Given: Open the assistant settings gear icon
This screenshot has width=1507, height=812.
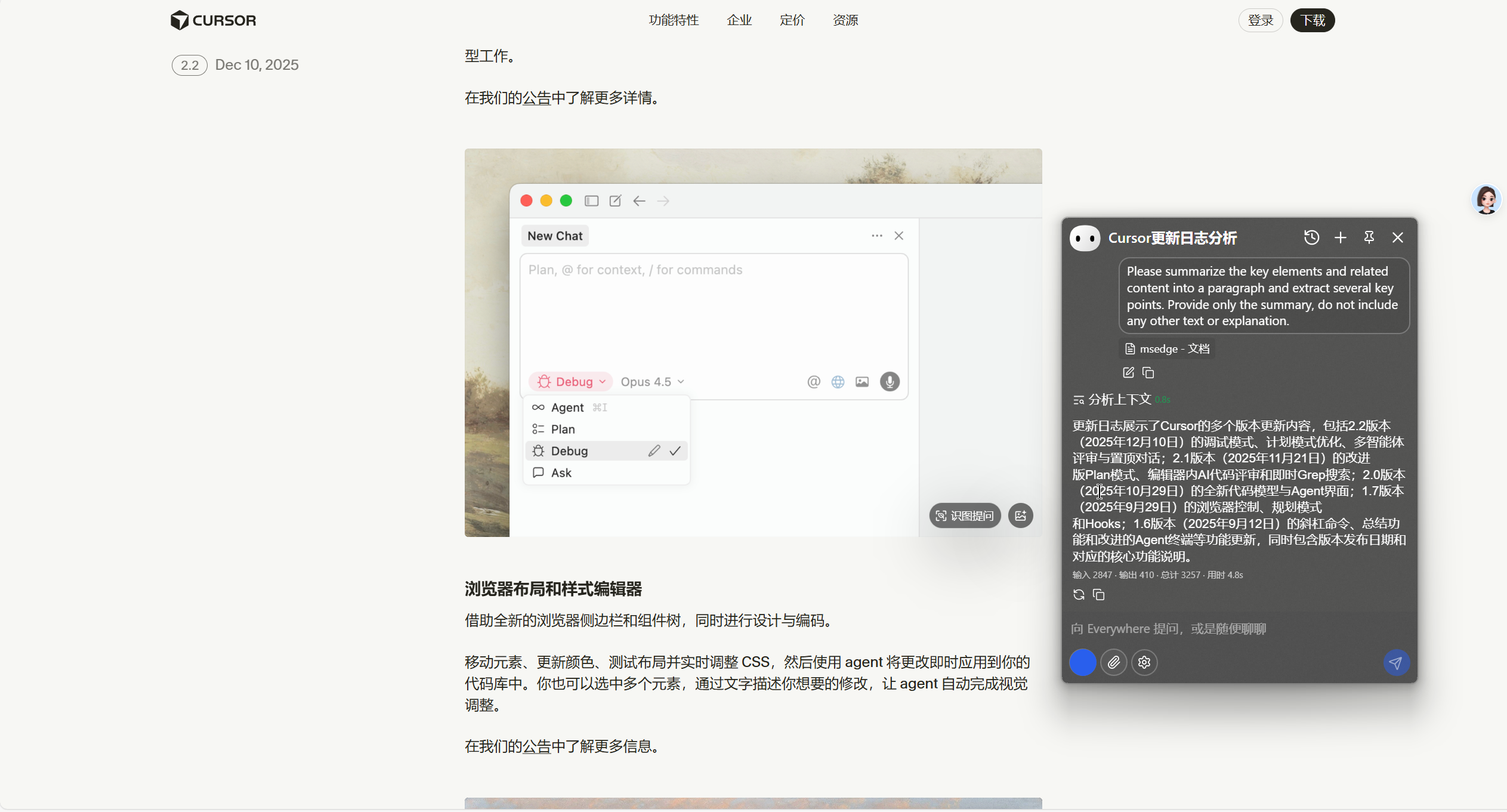Looking at the screenshot, I should pyautogui.click(x=1144, y=662).
